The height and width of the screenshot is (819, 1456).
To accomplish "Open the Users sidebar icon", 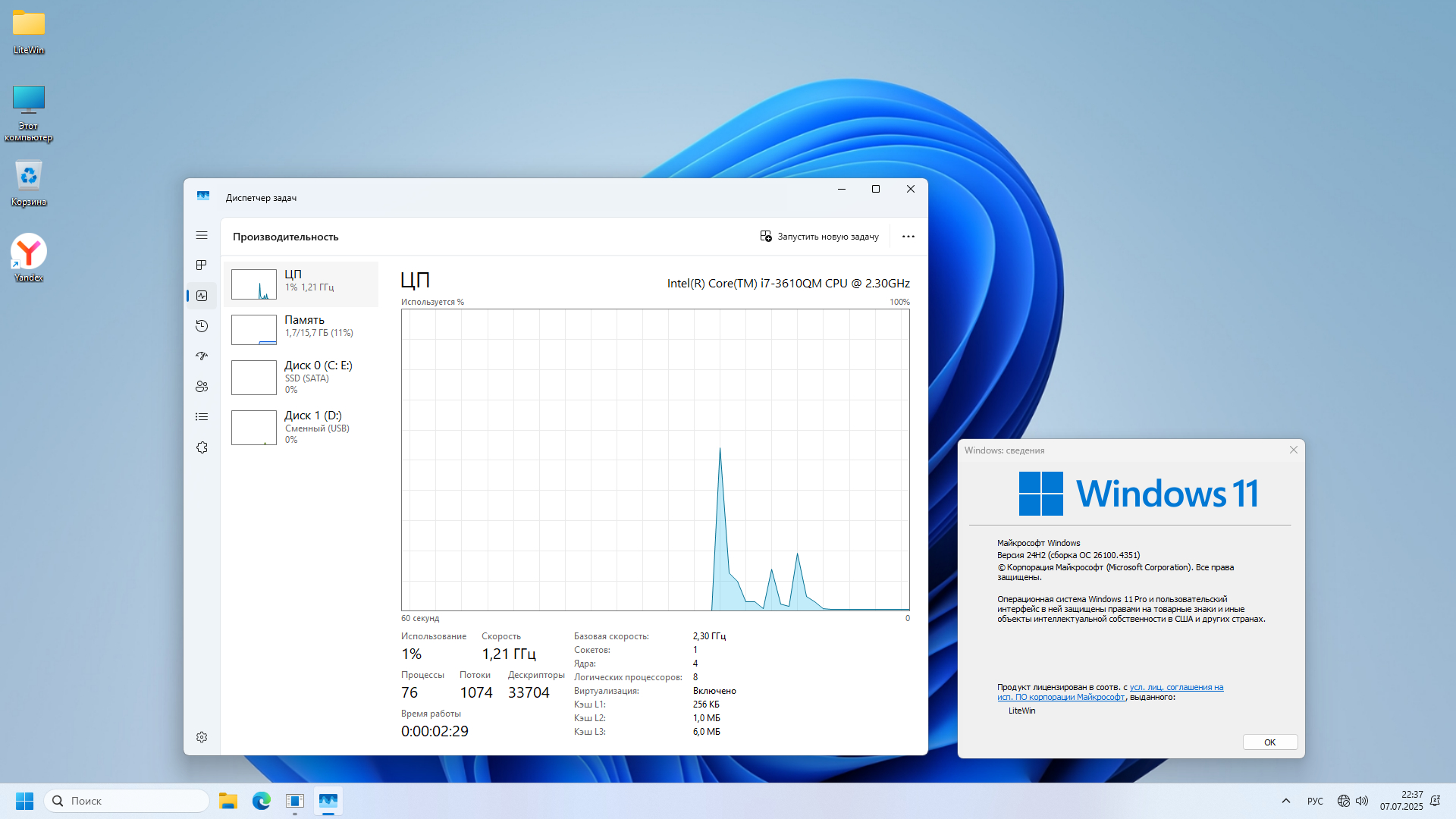I will tap(202, 387).
